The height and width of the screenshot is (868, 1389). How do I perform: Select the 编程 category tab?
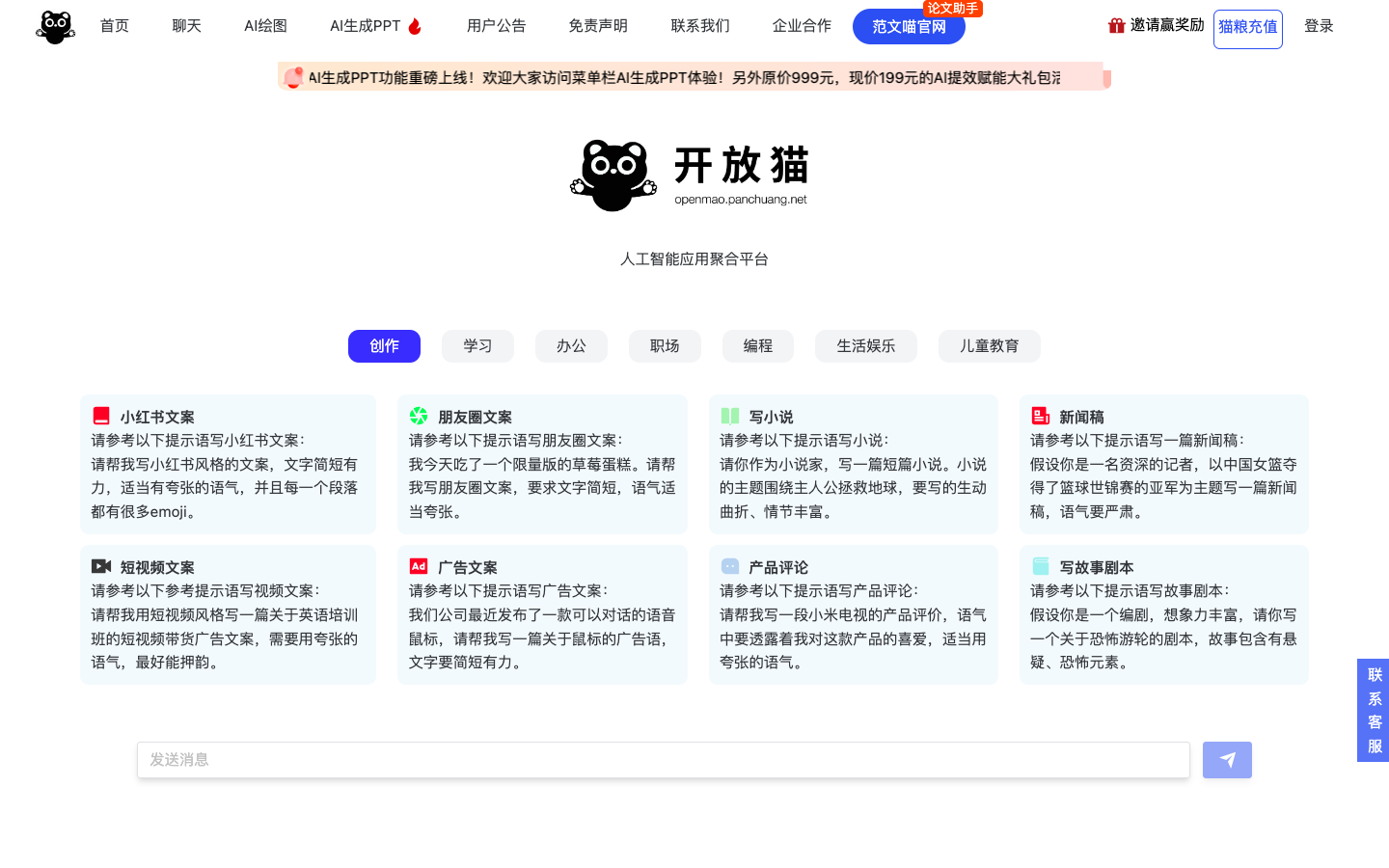[757, 345]
